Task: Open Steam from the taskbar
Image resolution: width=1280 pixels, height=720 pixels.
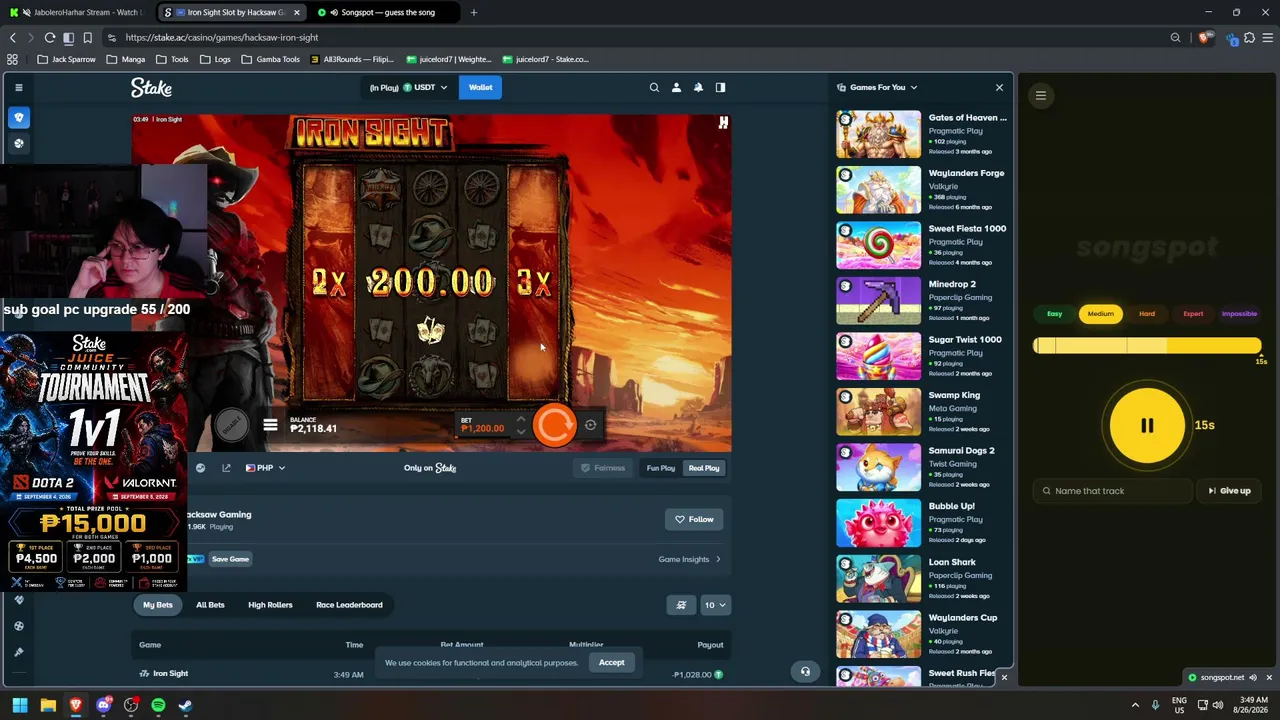Action: point(185,706)
